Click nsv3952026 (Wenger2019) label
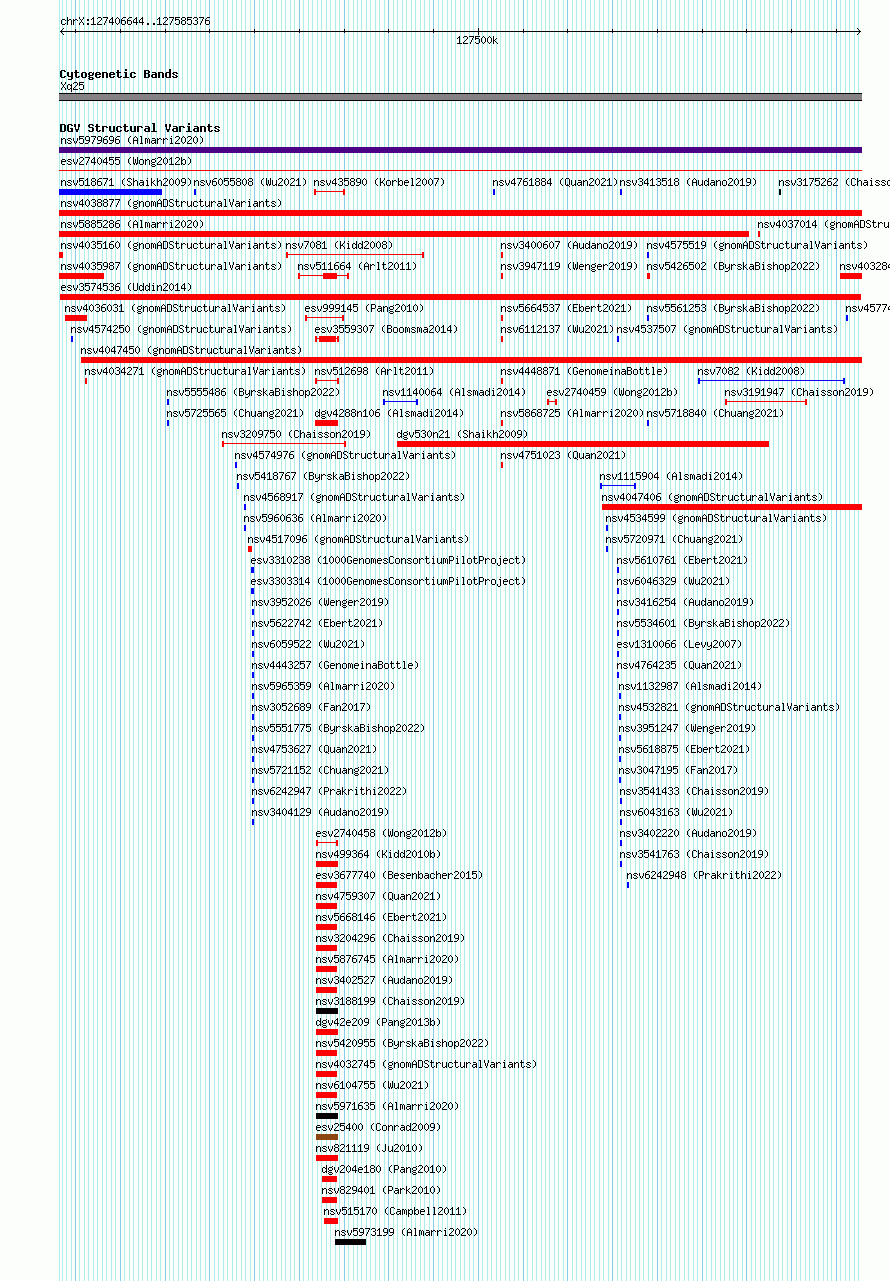The image size is (890, 1281). pyautogui.click(x=320, y=602)
